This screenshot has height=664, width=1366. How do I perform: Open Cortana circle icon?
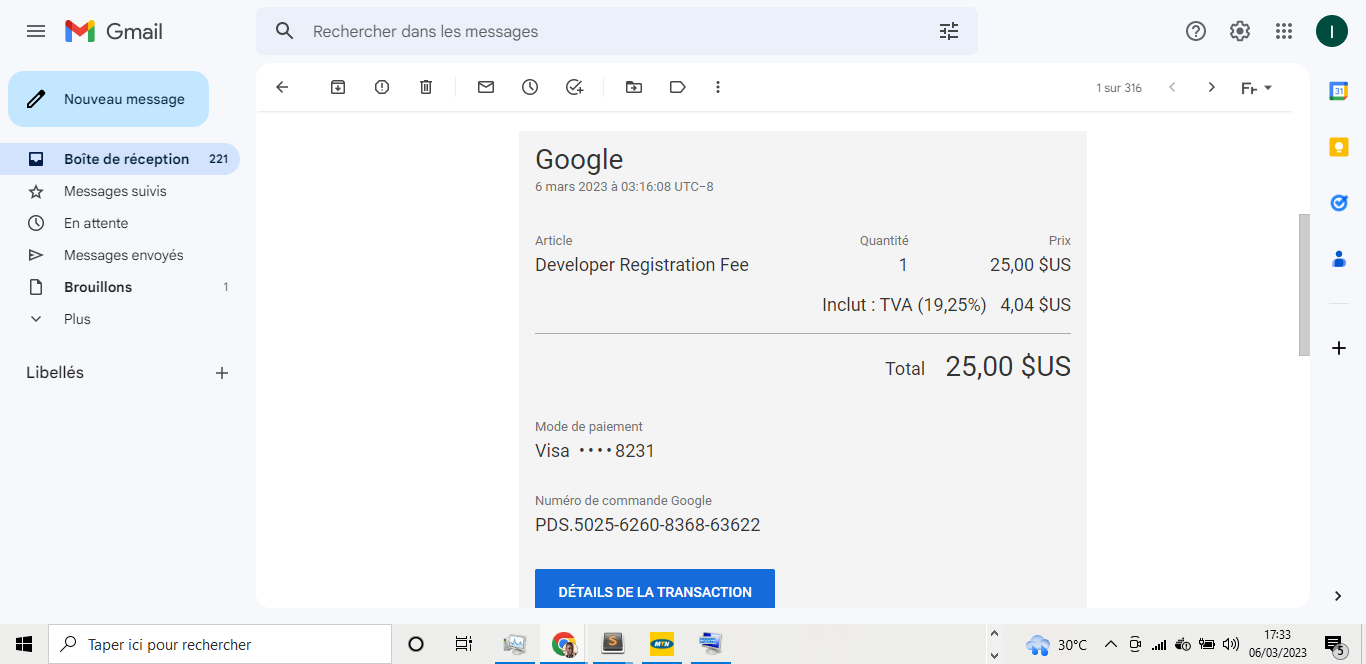coord(416,644)
